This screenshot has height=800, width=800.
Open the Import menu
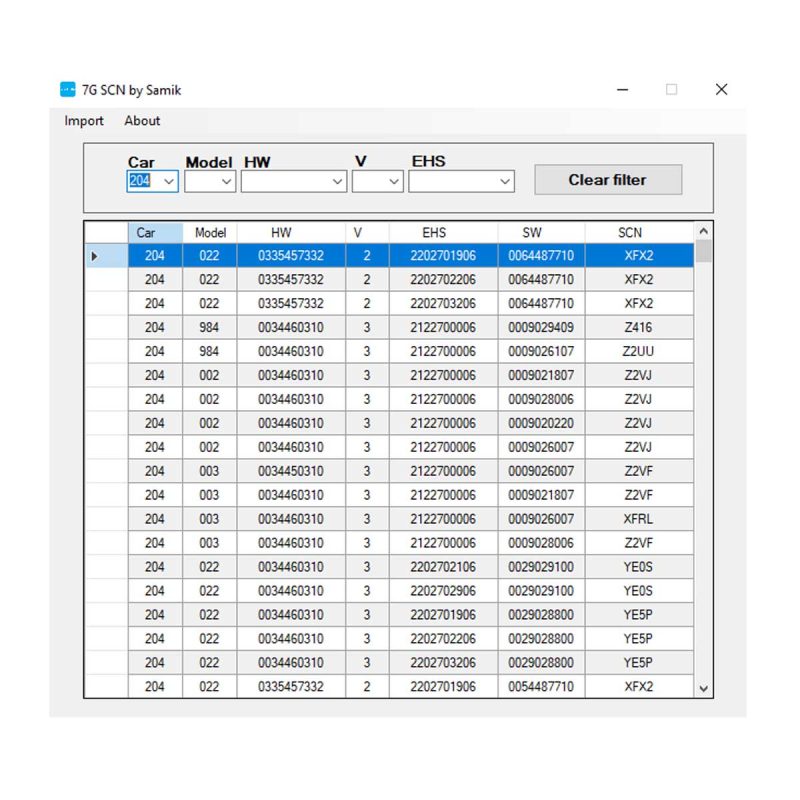click(x=84, y=121)
